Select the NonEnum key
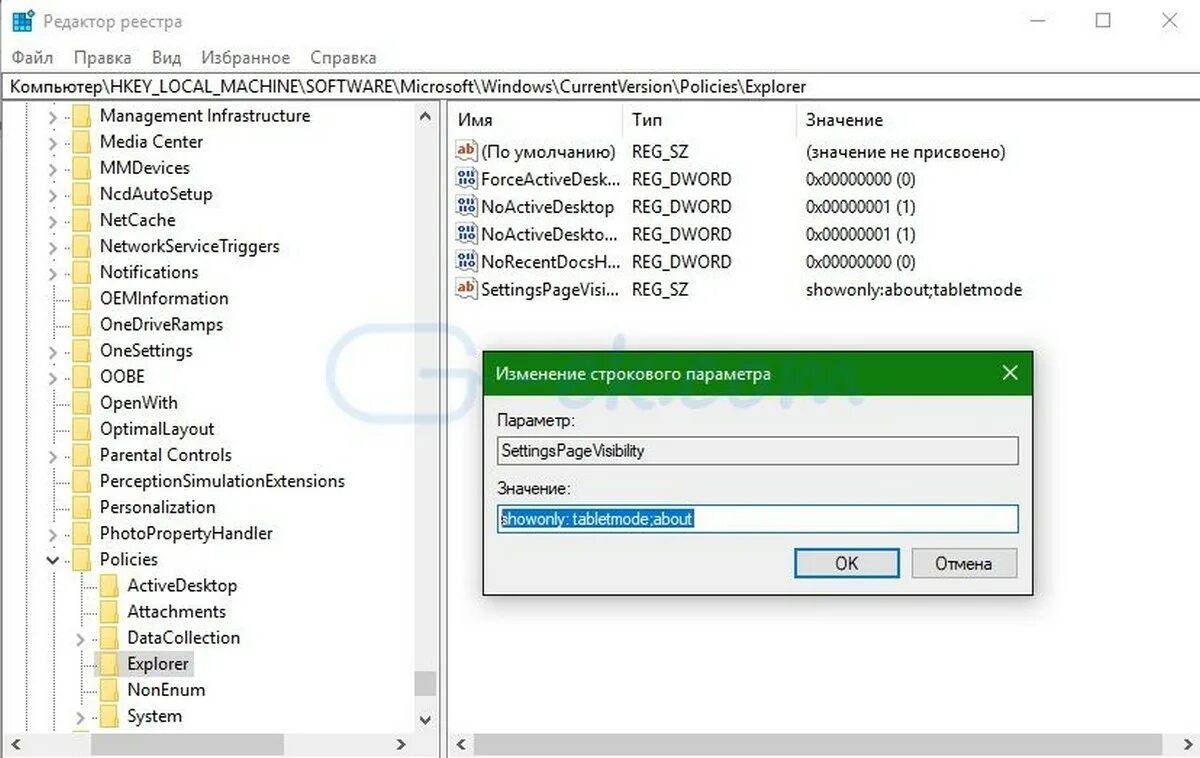1200x758 pixels. pyautogui.click(x=166, y=690)
